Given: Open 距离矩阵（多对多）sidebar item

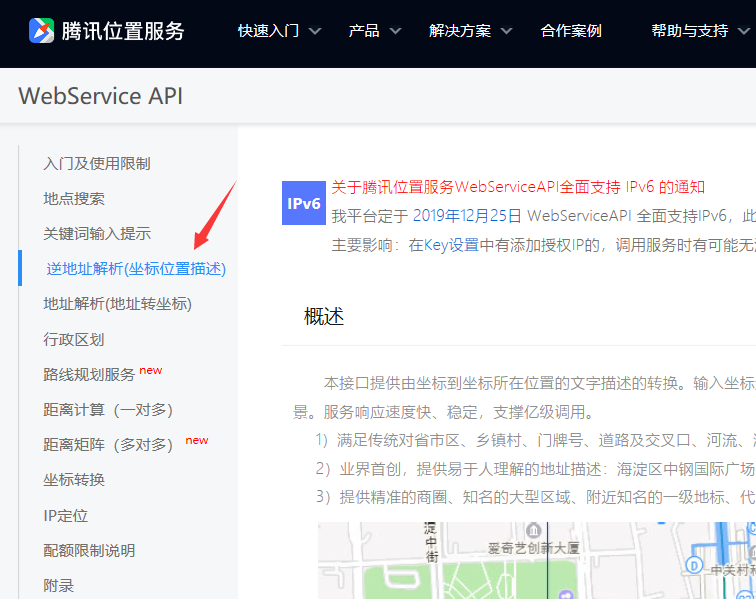Looking at the screenshot, I should pos(108,445).
